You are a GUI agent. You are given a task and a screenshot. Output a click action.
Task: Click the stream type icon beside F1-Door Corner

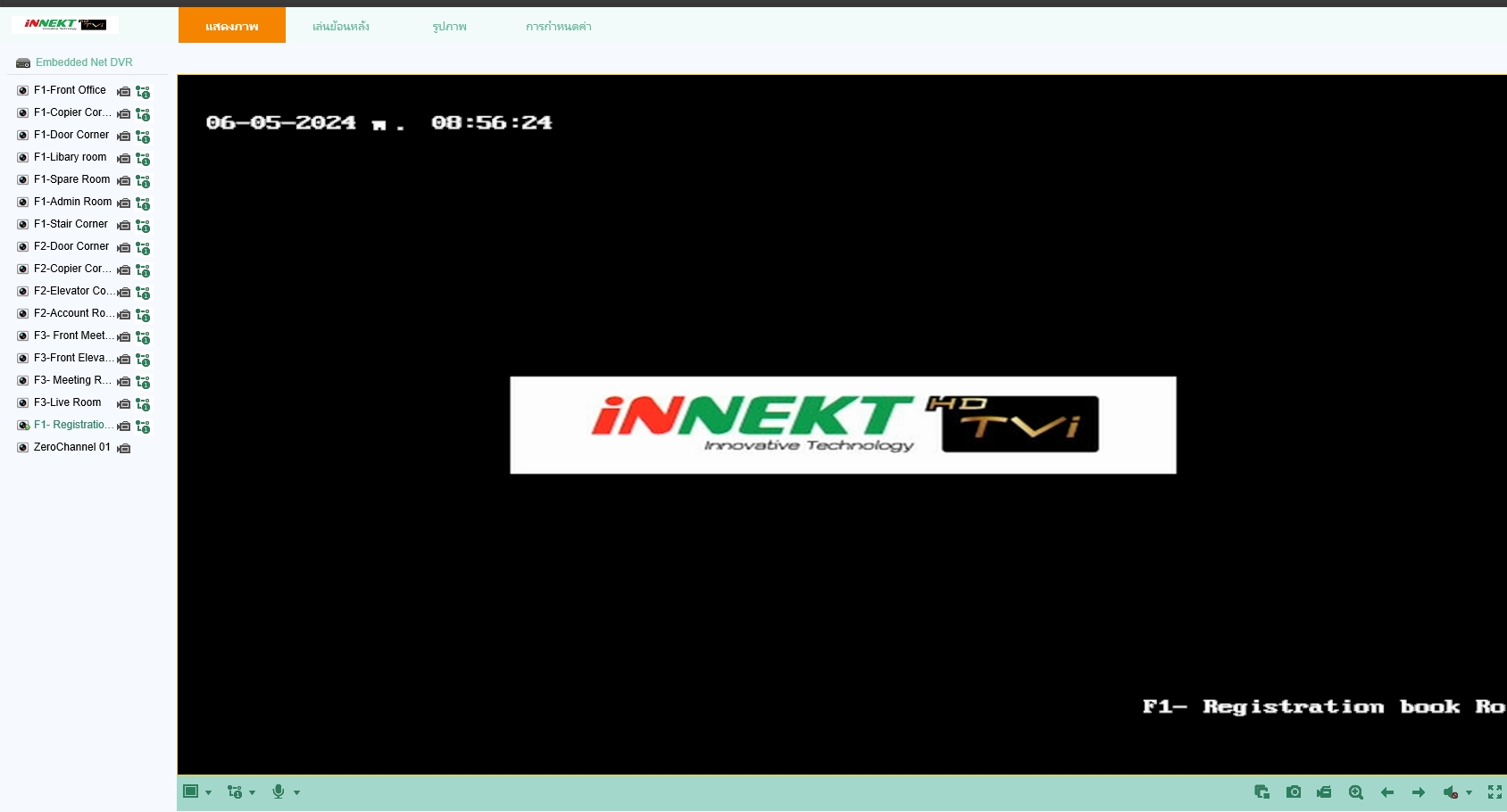click(x=143, y=137)
